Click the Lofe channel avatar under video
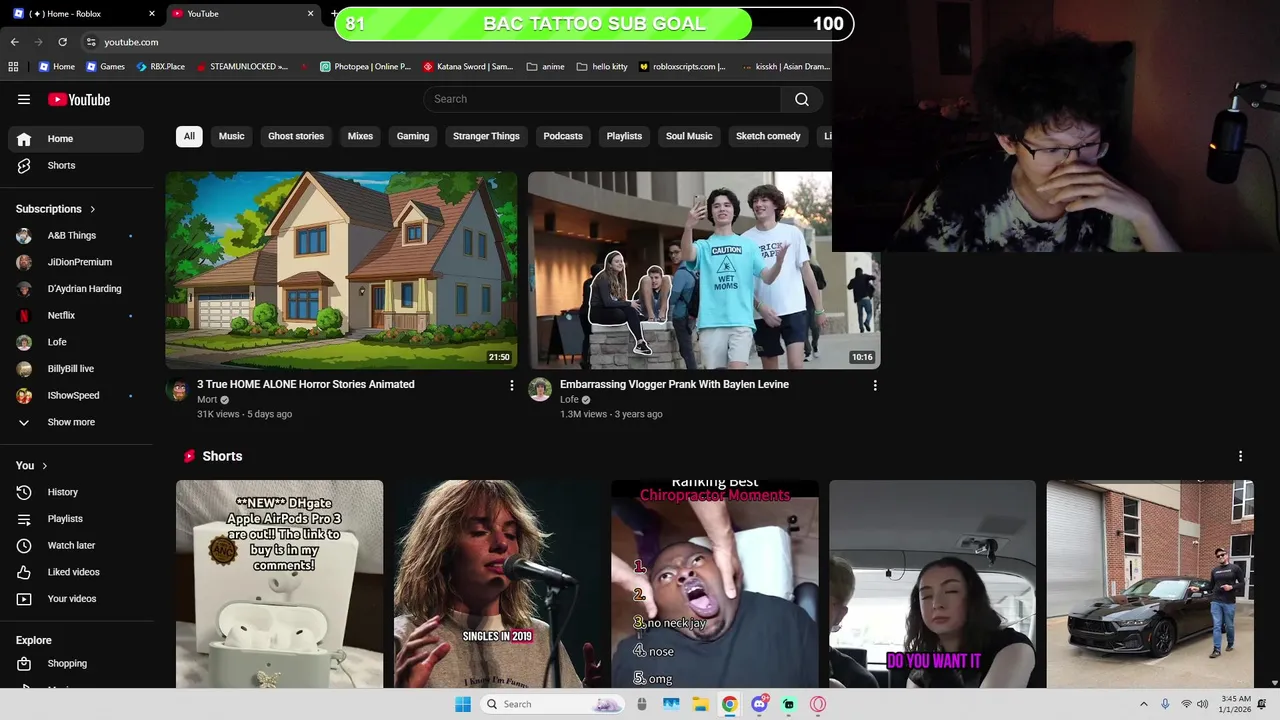1280x720 pixels. point(540,390)
